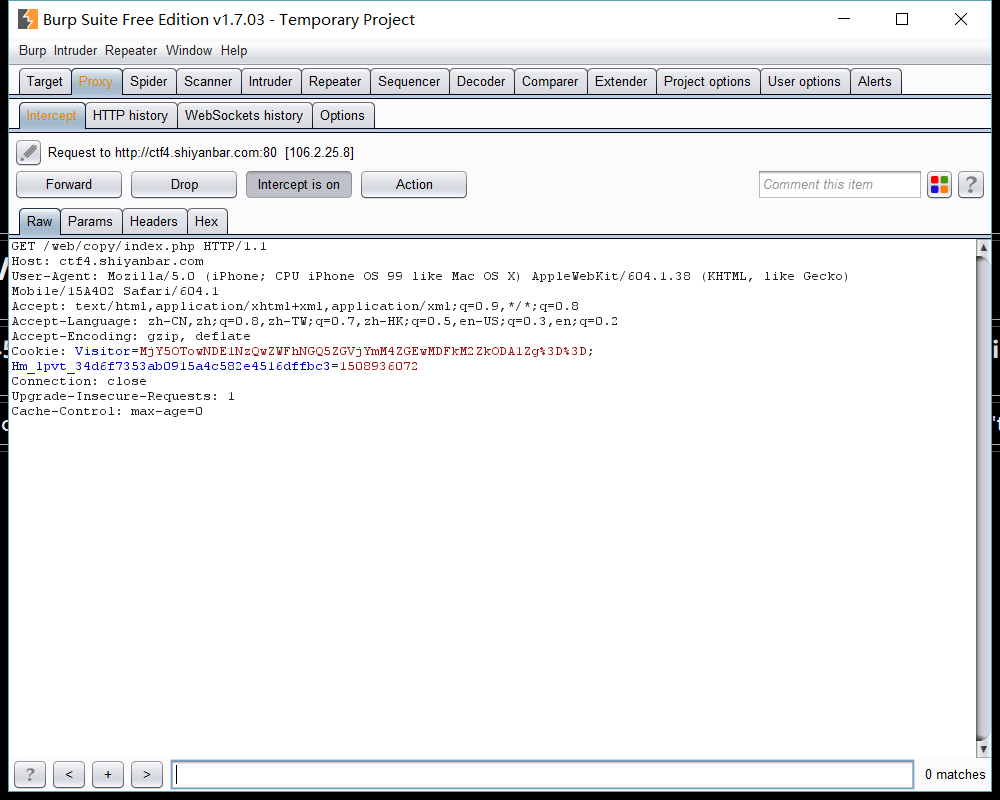Switch to the Hex view tab
This screenshot has width=1000, height=800.
206,221
